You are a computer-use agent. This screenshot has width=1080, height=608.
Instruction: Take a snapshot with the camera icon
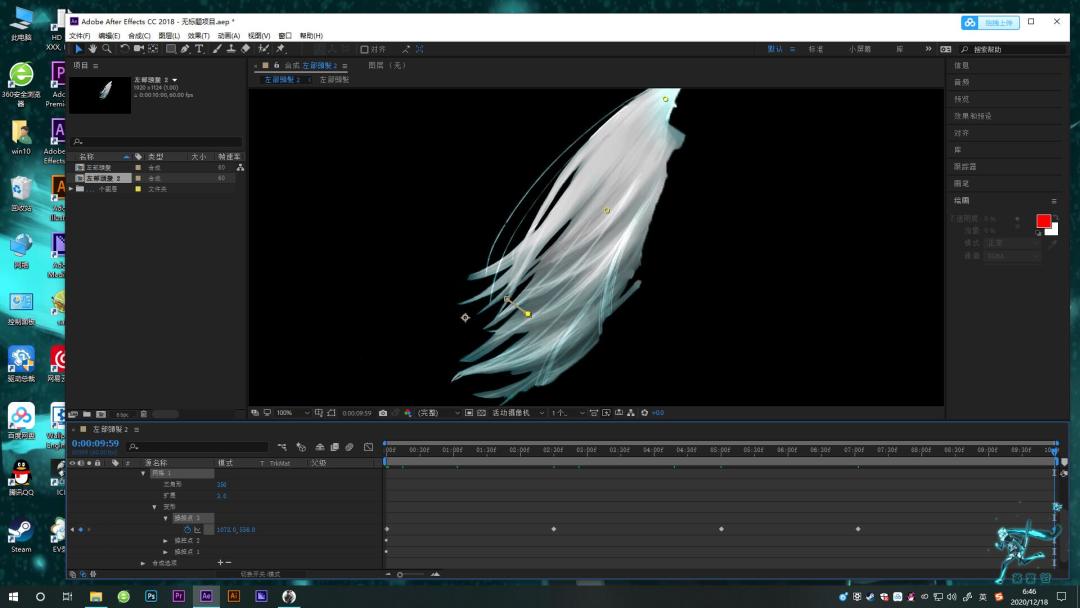[x=383, y=413]
